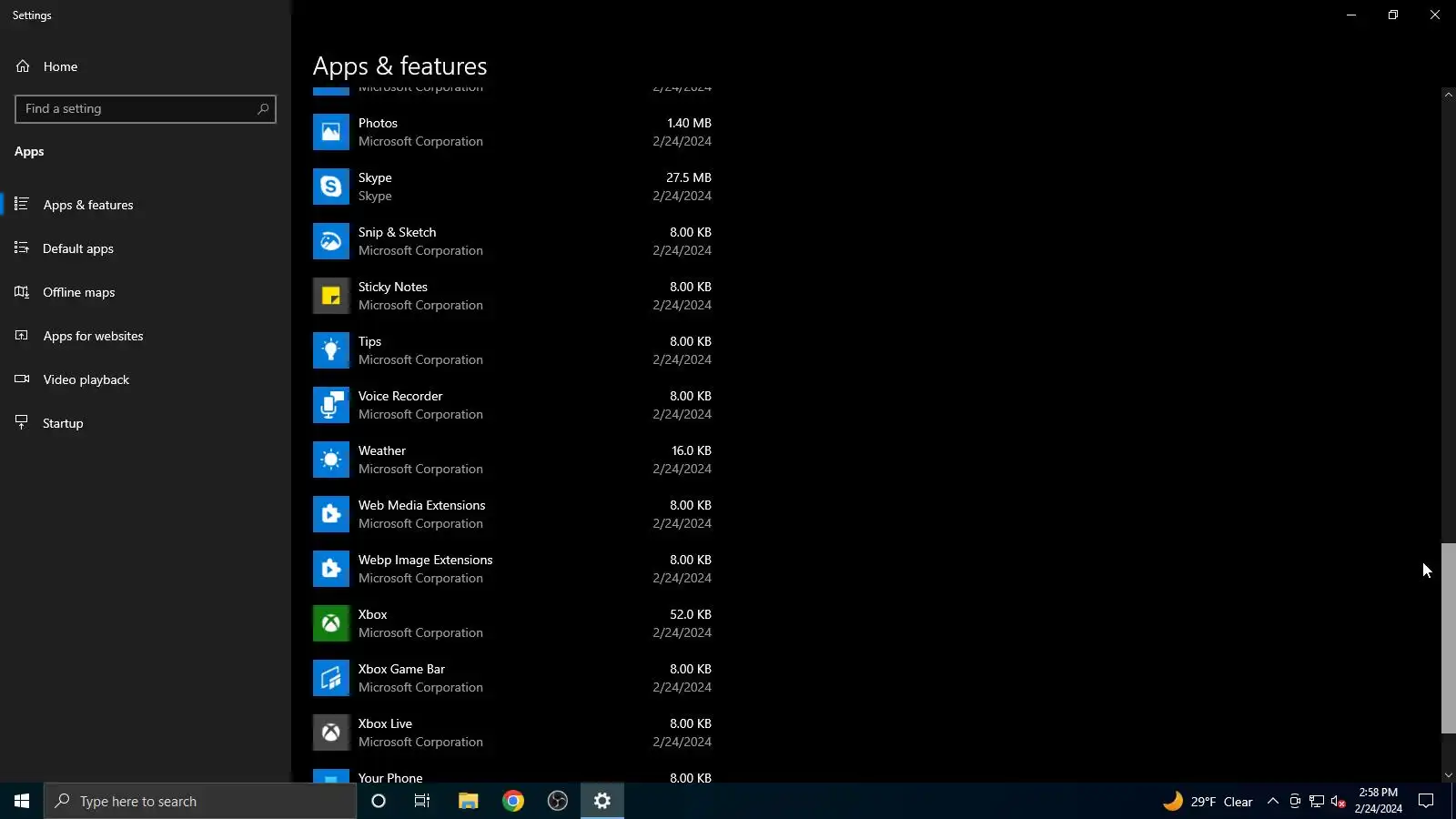Open Windows Start menu
The height and width of the screenshot is (819, 1456).
pyautogui.click(x=22, y=801)
